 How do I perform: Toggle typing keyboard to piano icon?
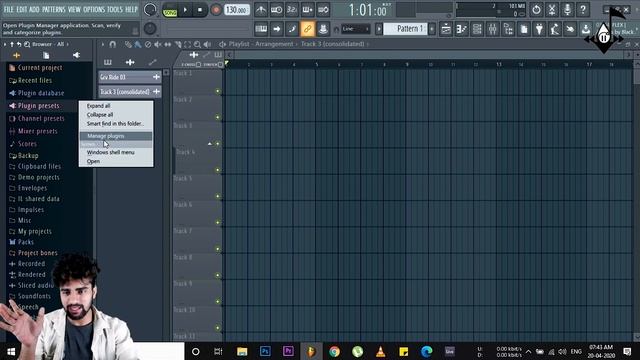(261, 29)
